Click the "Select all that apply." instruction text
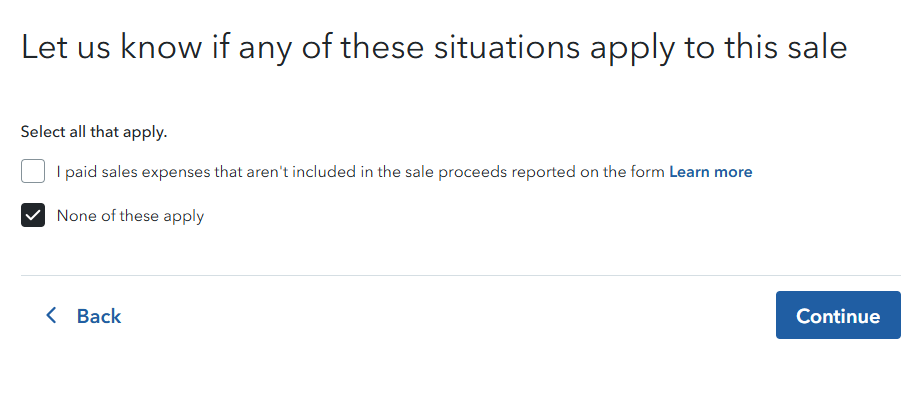 pyautogui.click(x=94, y=132)
